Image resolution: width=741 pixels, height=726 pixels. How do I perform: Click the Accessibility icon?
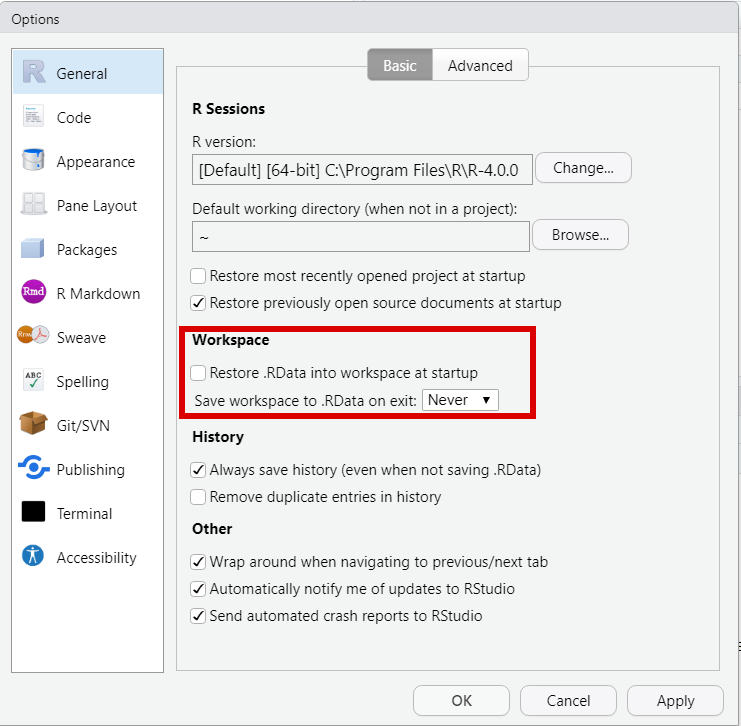click(x=34, y=557)
